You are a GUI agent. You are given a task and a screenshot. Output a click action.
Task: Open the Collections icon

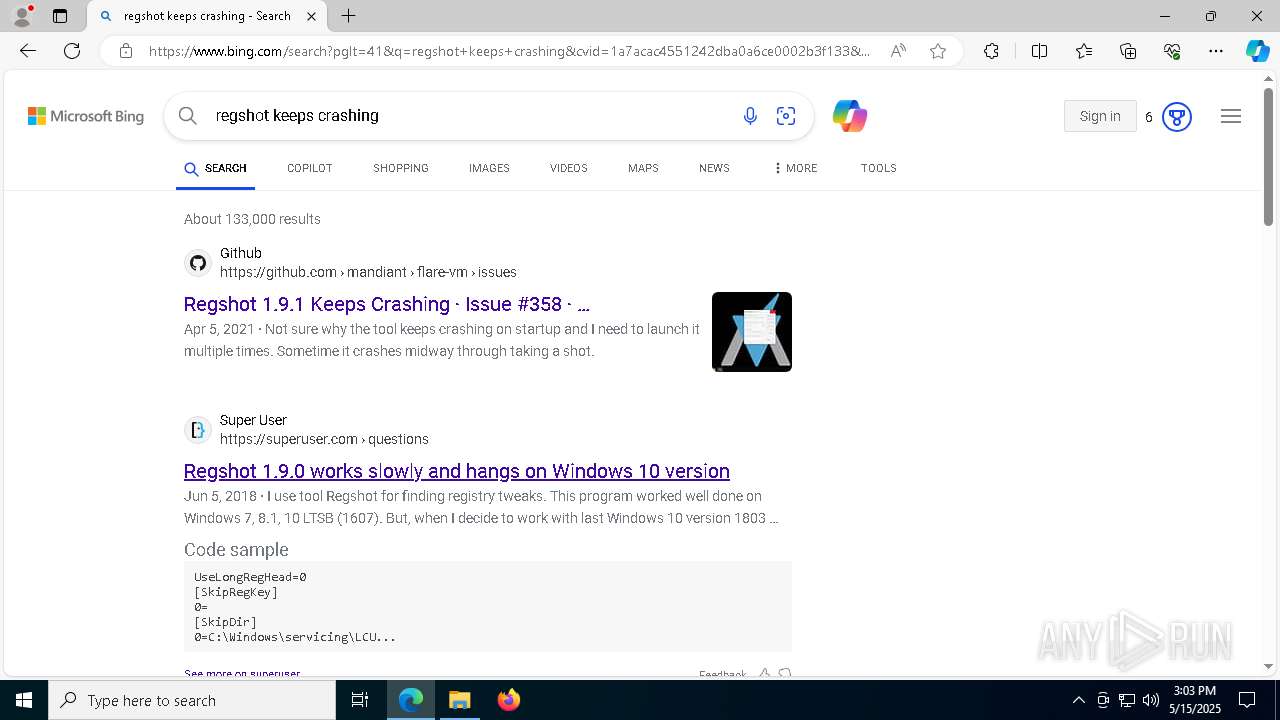pos(1128,51)
